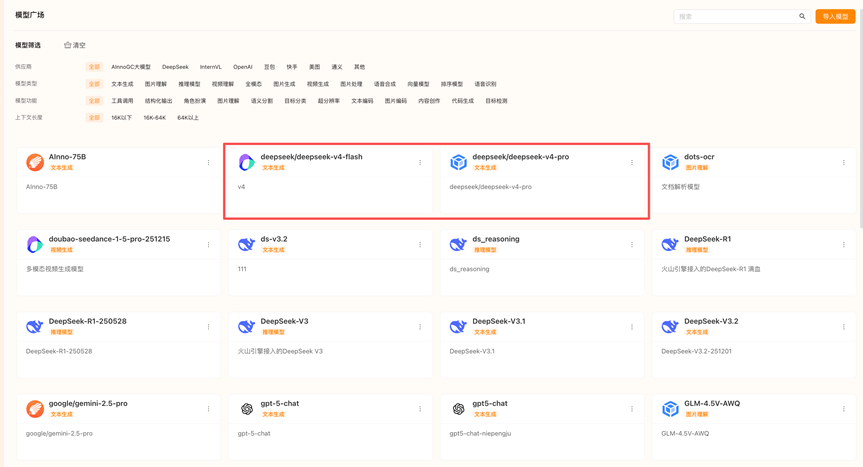The image size is (863, 467).
Task: Click the 清空 clear filters icon
Action: pos(68,45)
